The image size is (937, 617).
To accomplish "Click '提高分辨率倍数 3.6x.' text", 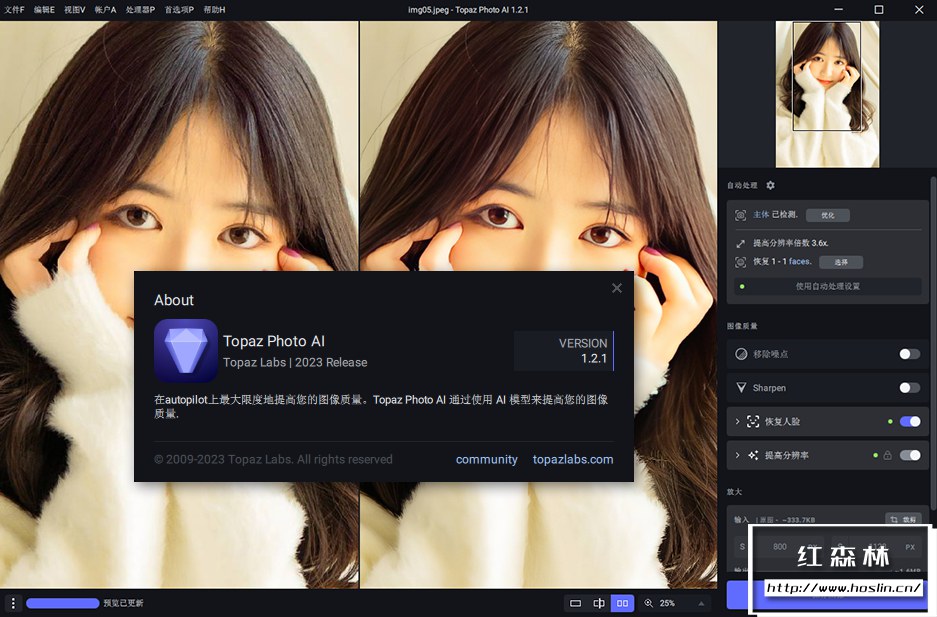I will [791, 243].
